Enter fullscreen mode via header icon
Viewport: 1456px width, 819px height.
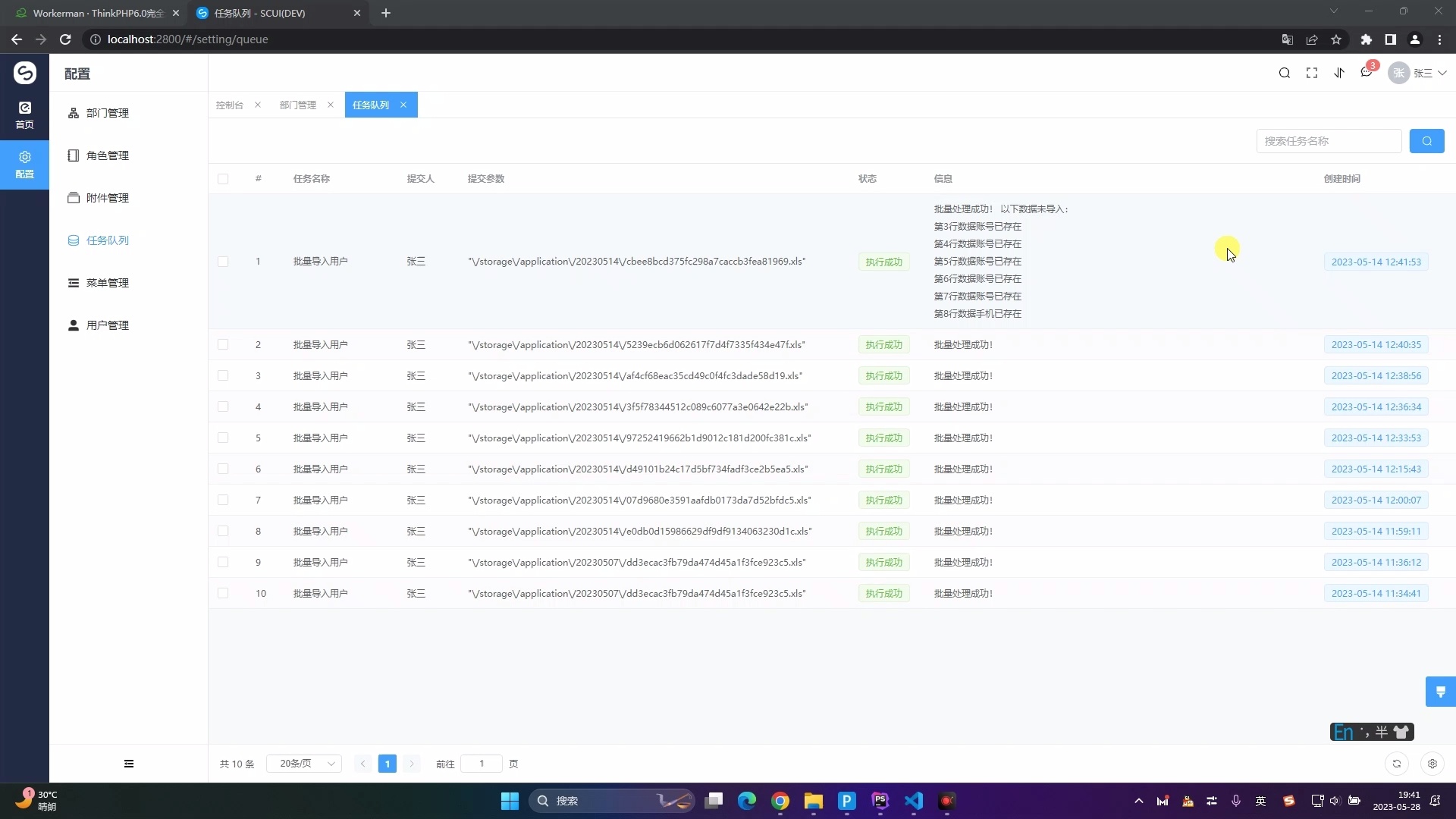(1312, 73)
